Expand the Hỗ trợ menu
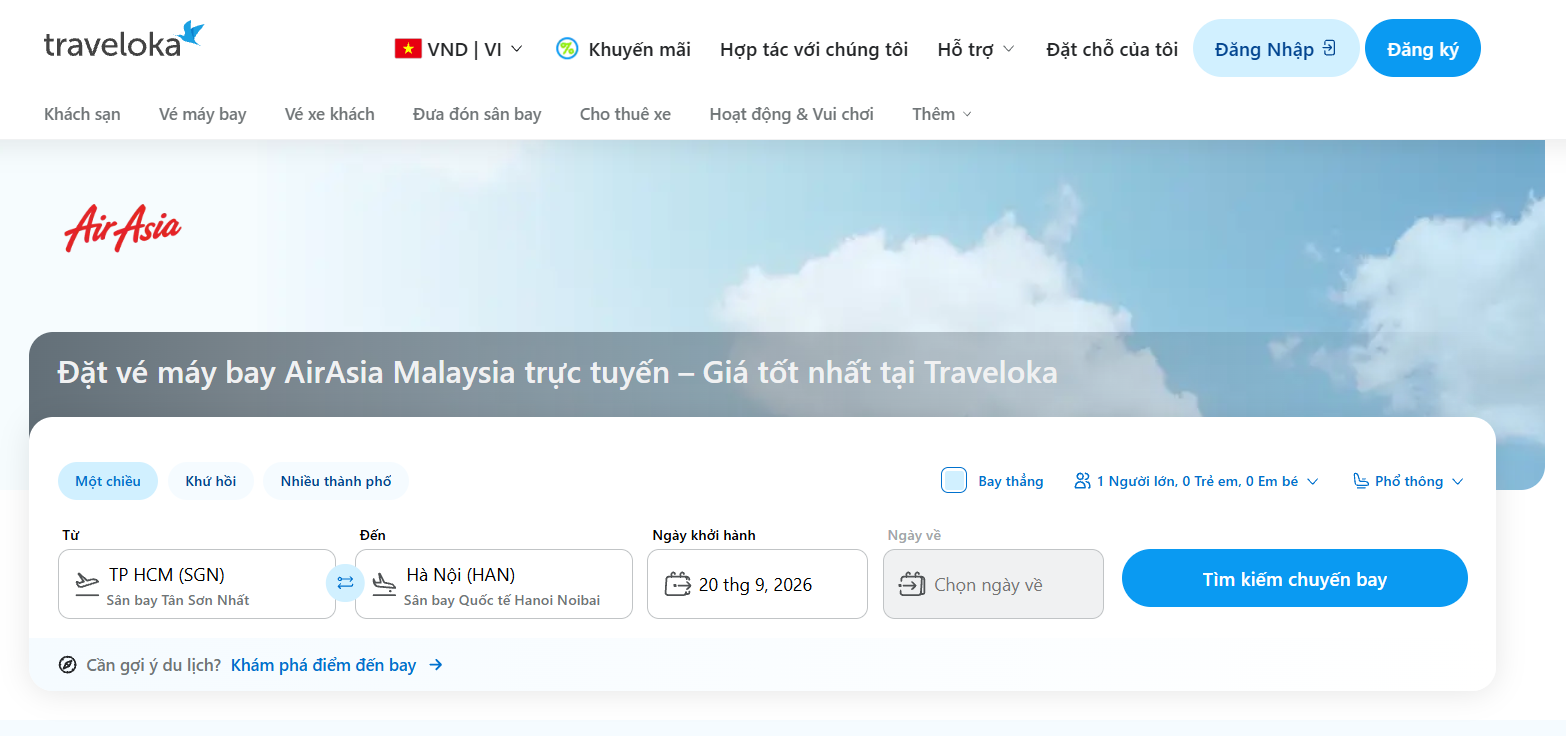The image size is (1566, 736). (976, 49)
